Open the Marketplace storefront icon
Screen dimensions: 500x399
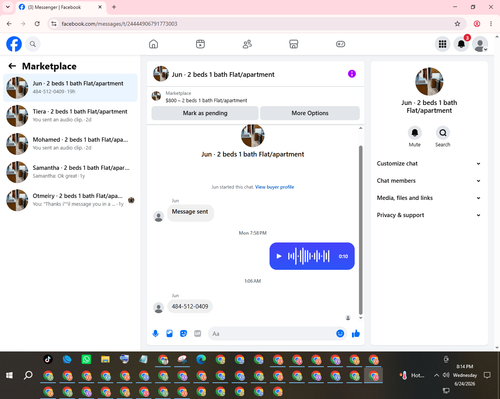click(294, 44)
